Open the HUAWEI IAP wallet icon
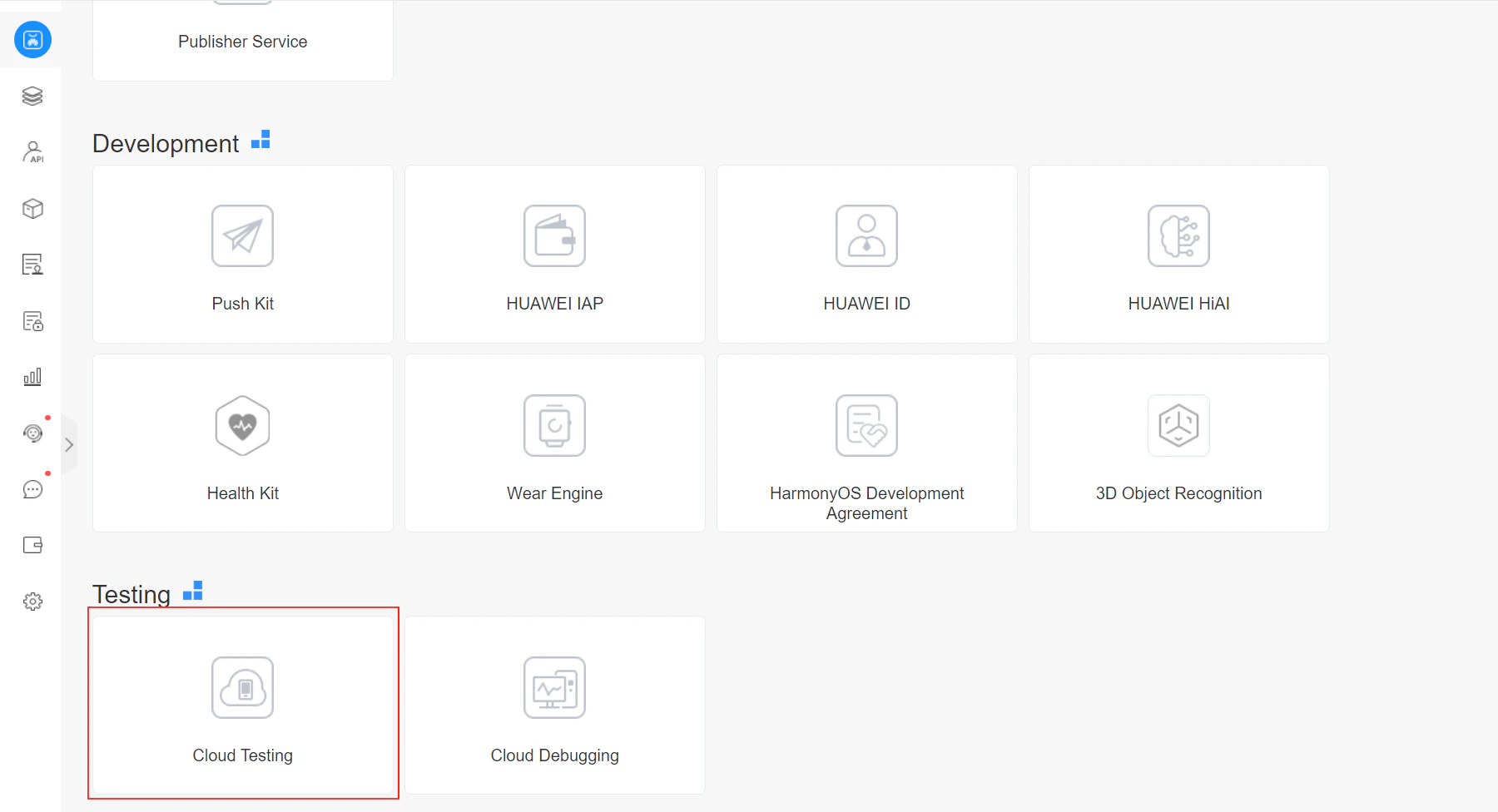1498x812 pixels. click(x=554, y=235)
